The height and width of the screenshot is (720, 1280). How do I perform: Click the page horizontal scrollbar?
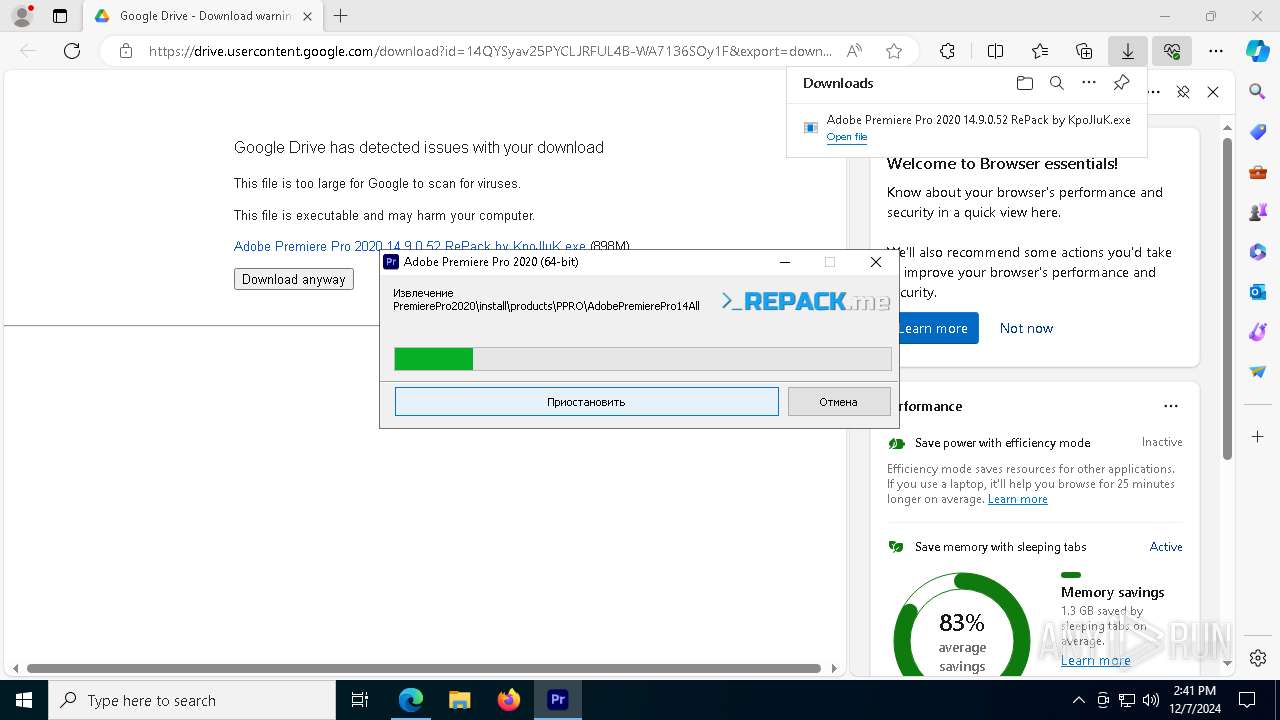click(424, 668)
